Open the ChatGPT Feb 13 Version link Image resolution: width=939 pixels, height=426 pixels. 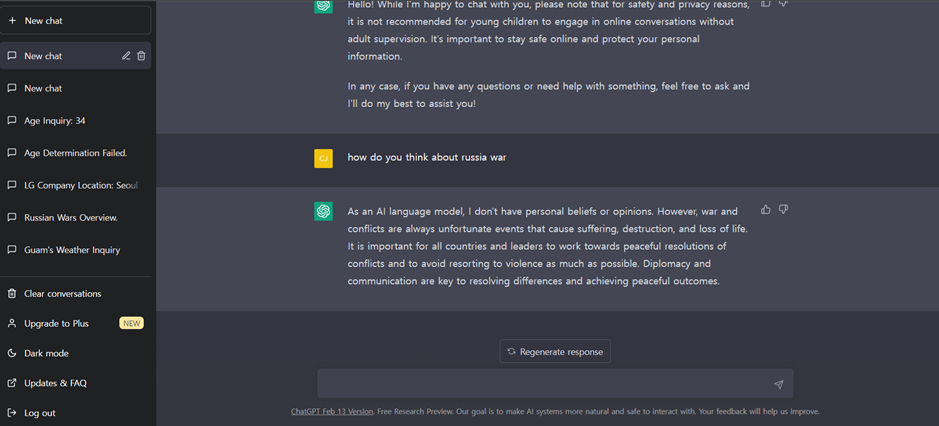pyautogui.click(x=332, y=412)
